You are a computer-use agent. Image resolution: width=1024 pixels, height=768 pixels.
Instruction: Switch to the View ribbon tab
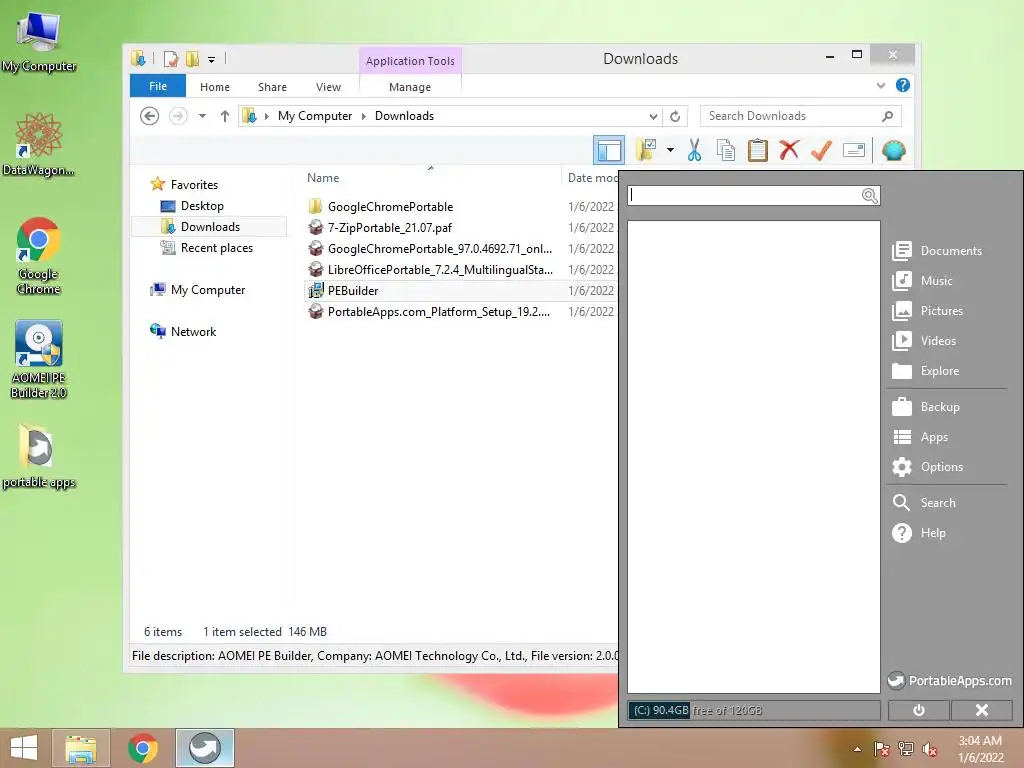click(x=328, y=87)
